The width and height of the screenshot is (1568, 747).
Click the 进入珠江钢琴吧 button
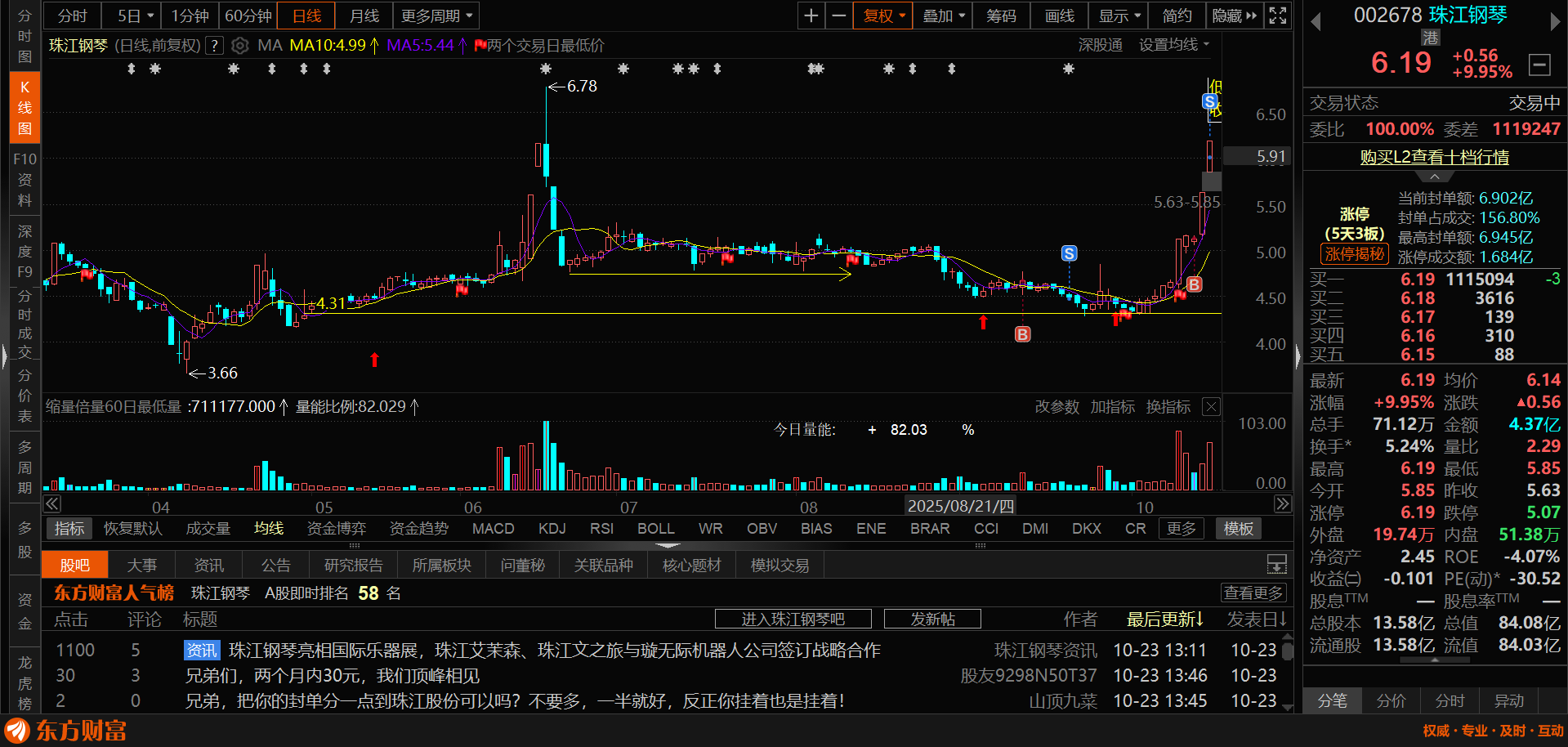pyautogui.click(x=793, y=619)
